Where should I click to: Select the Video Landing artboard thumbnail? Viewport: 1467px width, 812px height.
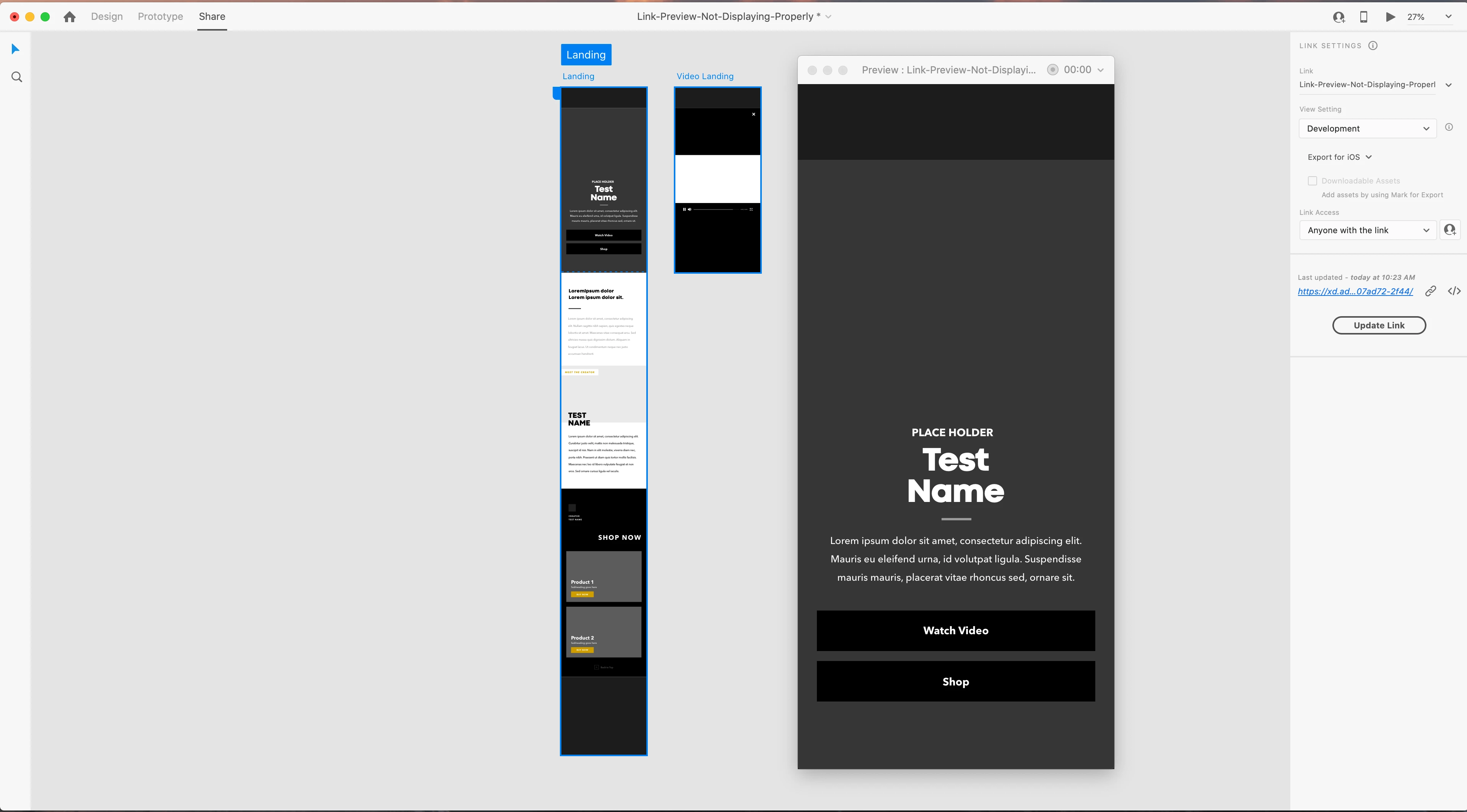point(717,180)
